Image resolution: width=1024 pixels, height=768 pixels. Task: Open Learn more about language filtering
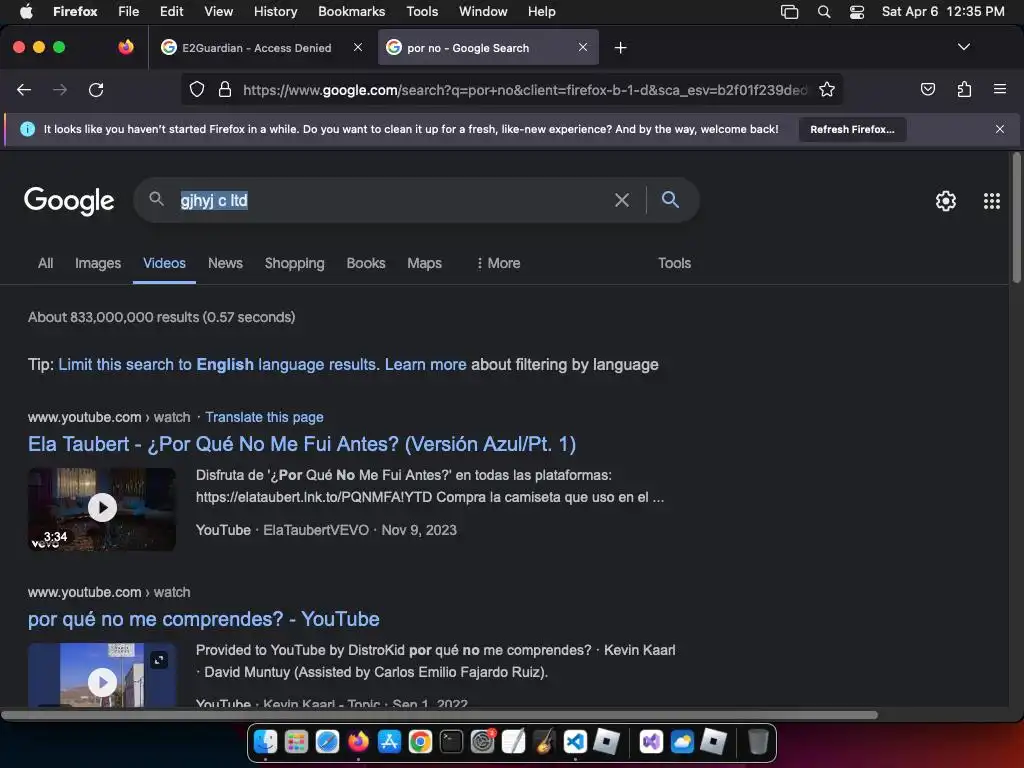(x=426, y=364)
